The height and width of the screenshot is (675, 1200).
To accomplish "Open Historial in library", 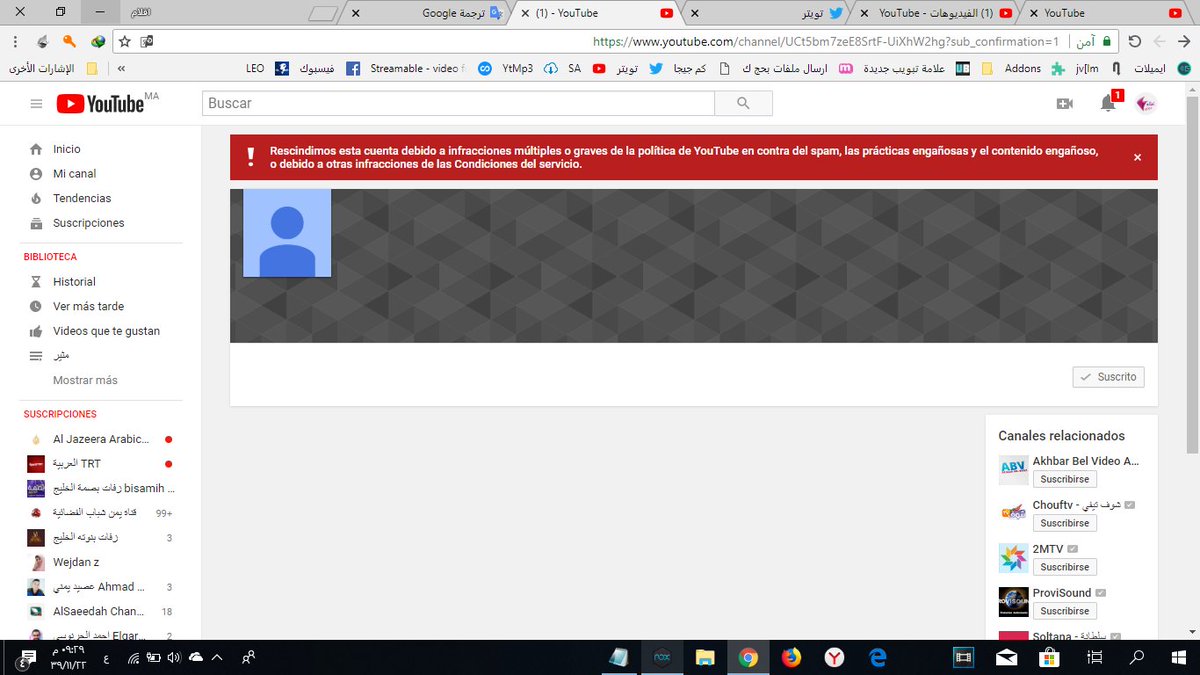I will click(x=74, y=282).
